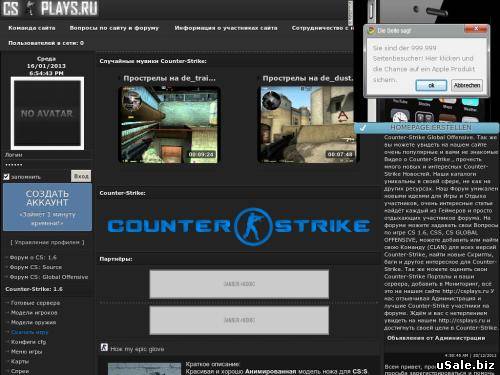Select 'Пользователей в сети: 0' text

tap(46, 43)
